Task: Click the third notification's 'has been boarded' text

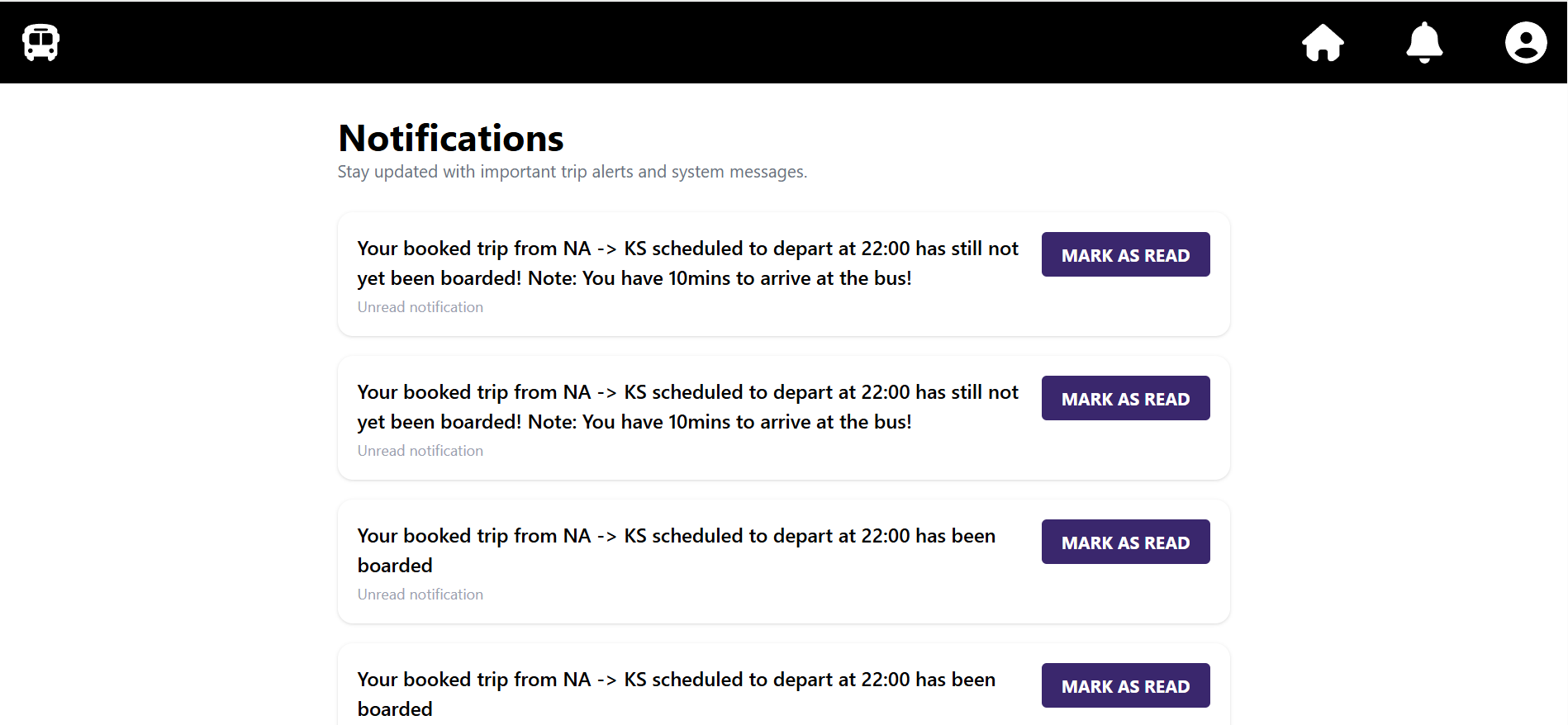Action: tap(676, 551)
